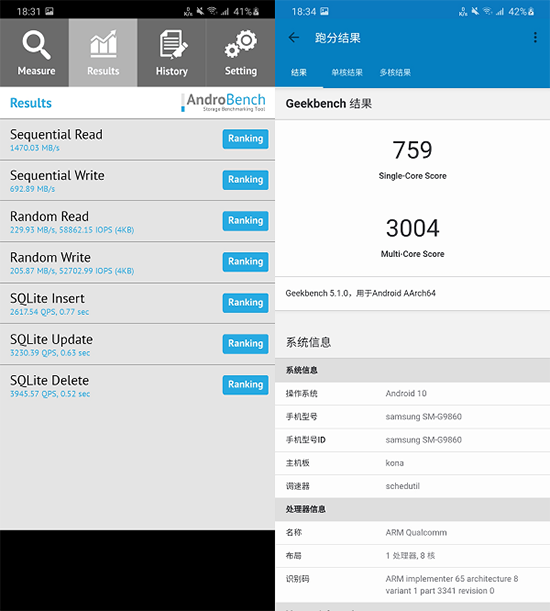Open Ranking for SQLite Delete
Image resolution: width=550 pixels, height=611 pixels.
tap(246, 385)
